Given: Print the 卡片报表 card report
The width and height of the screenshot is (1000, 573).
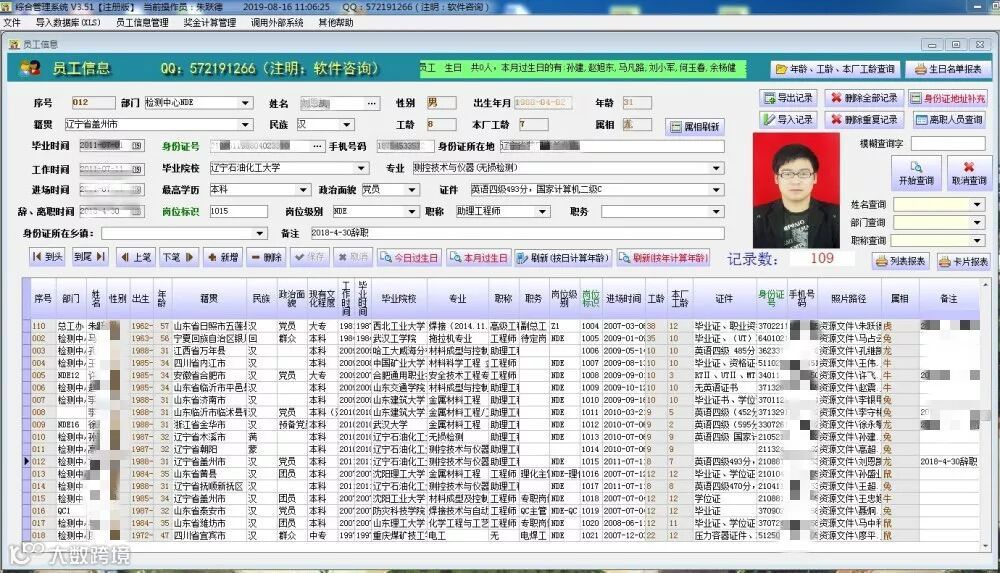Looking at the screenshot, I should pyautogui.click(x=964, y=261).
